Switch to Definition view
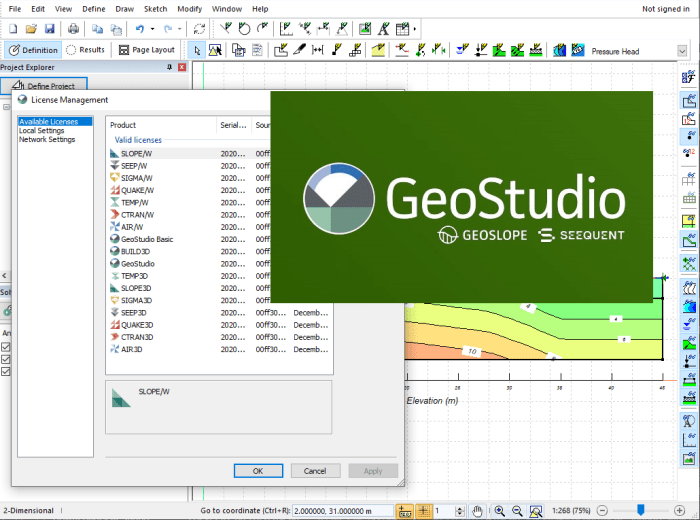This screenshot has width=700, height=520. pos(33,50)
